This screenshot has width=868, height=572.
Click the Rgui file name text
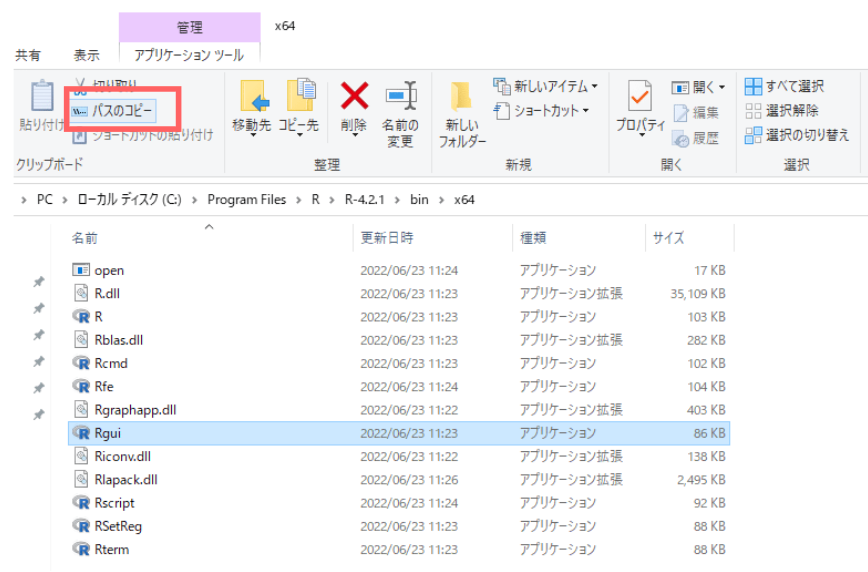click(x=107, y=433)
